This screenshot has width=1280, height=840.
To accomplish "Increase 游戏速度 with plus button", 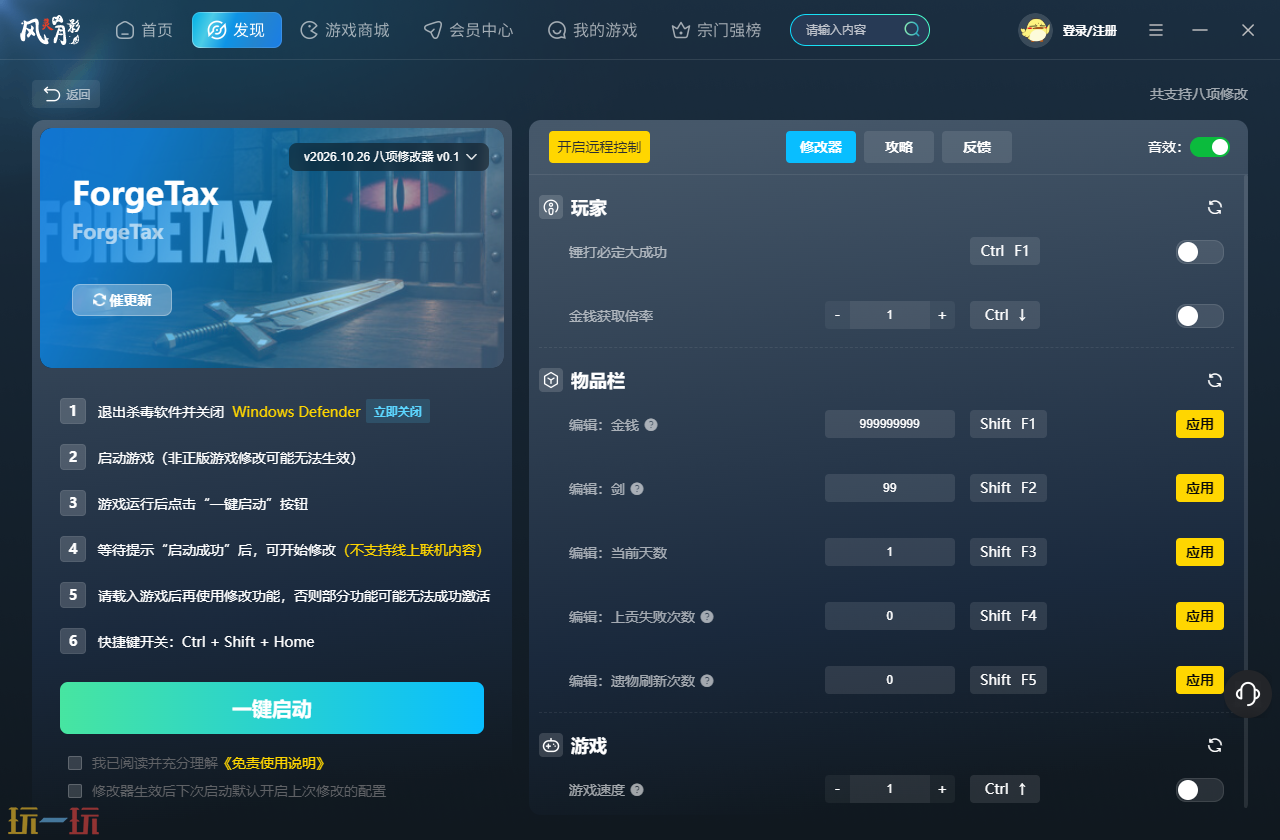I will coord(942,789).
